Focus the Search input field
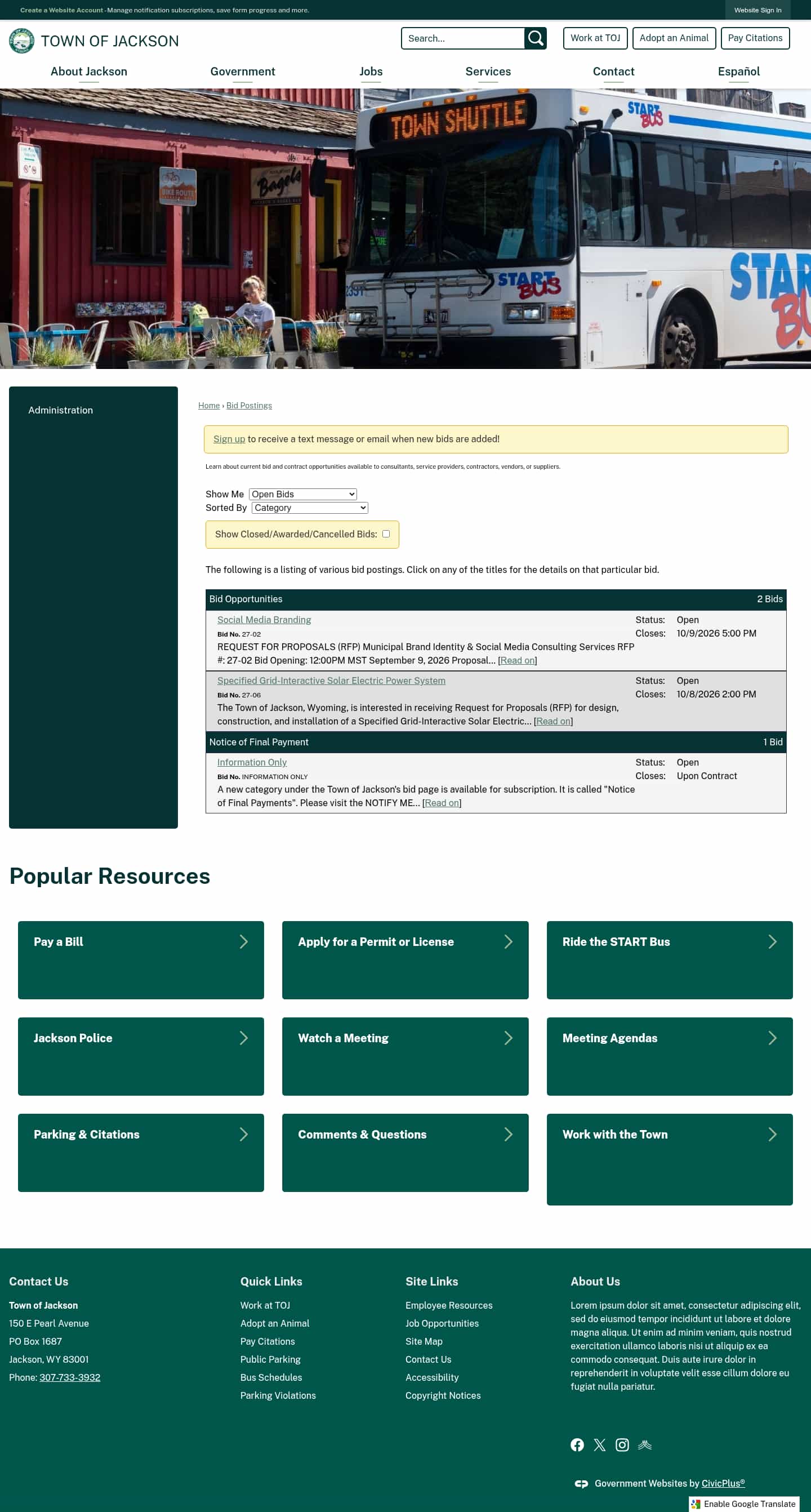 tap(462, 38)
